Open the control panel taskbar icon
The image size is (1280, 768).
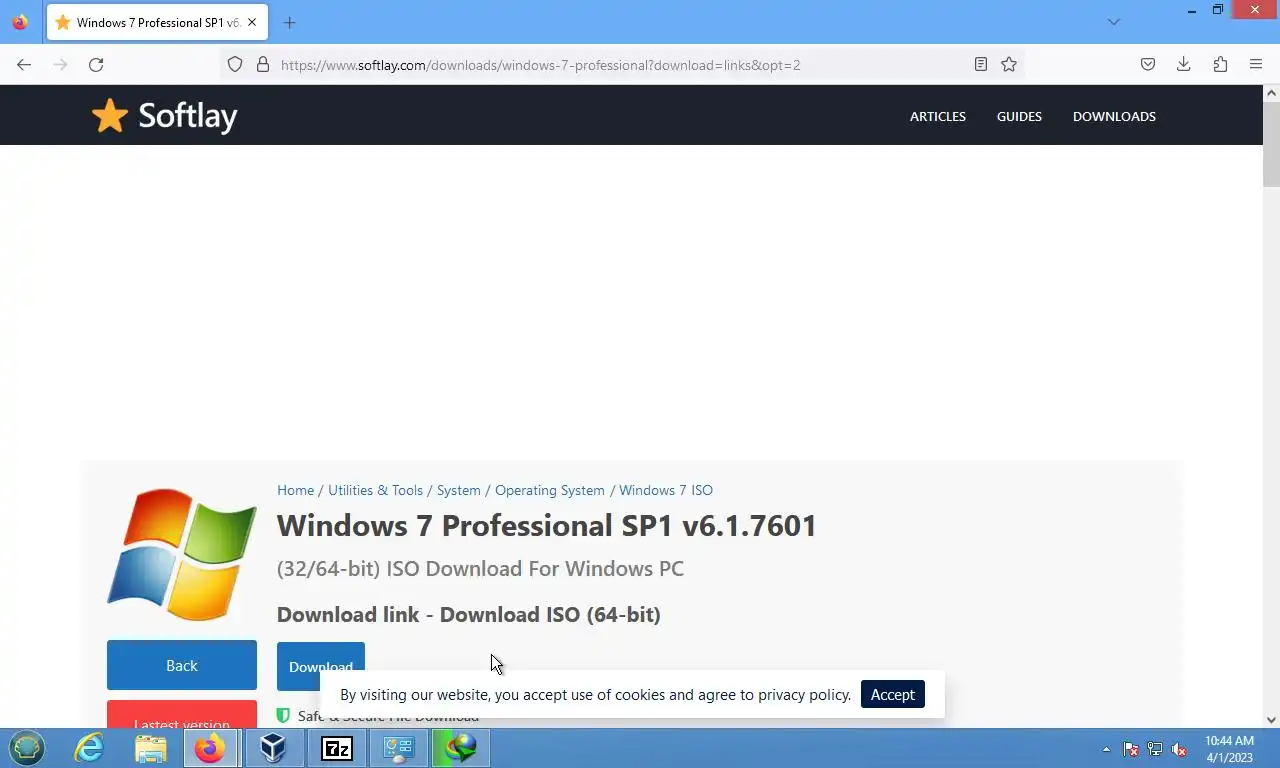(x=399, y=748)
